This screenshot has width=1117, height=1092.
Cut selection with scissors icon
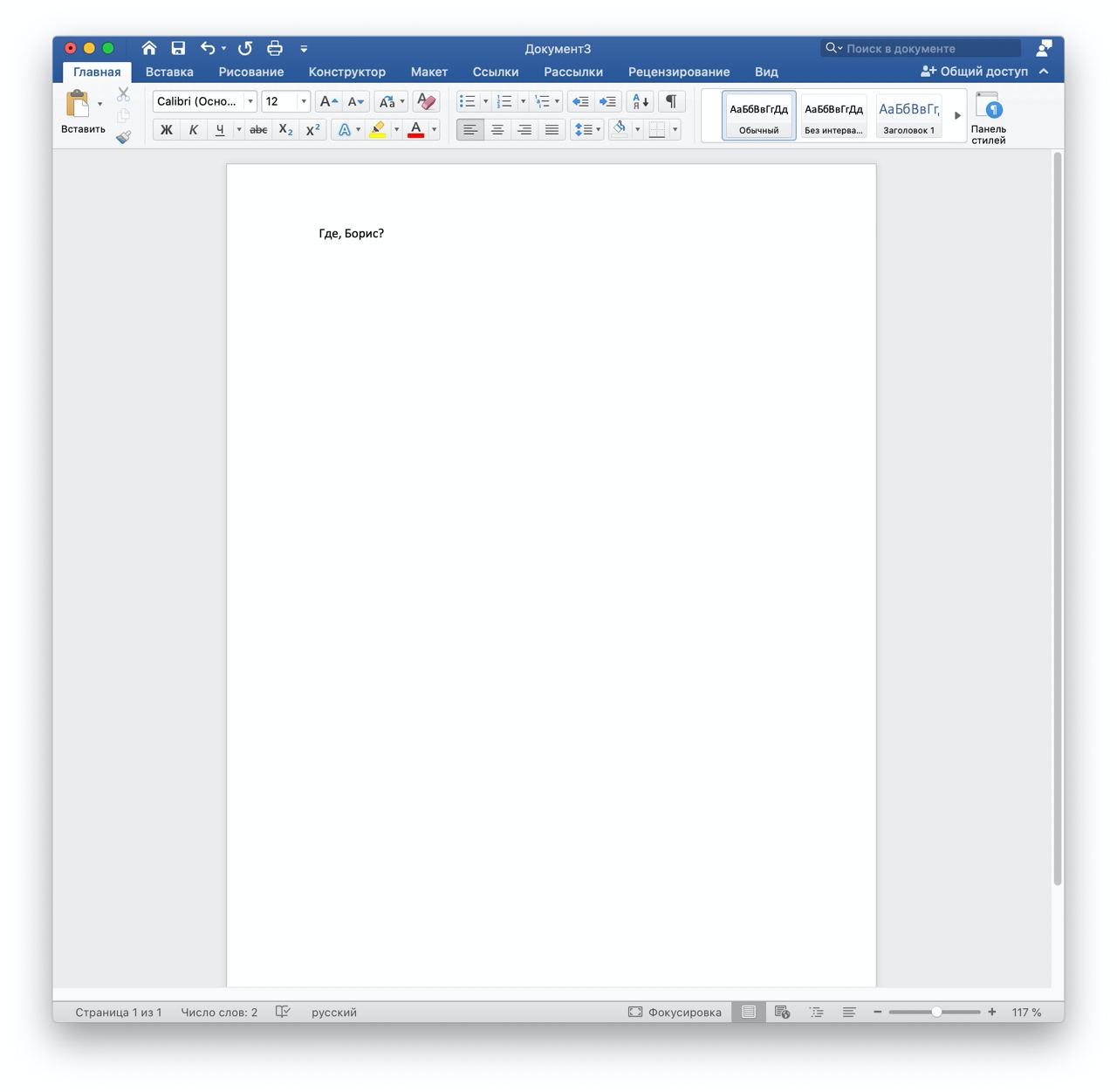[x=123, y=94]
